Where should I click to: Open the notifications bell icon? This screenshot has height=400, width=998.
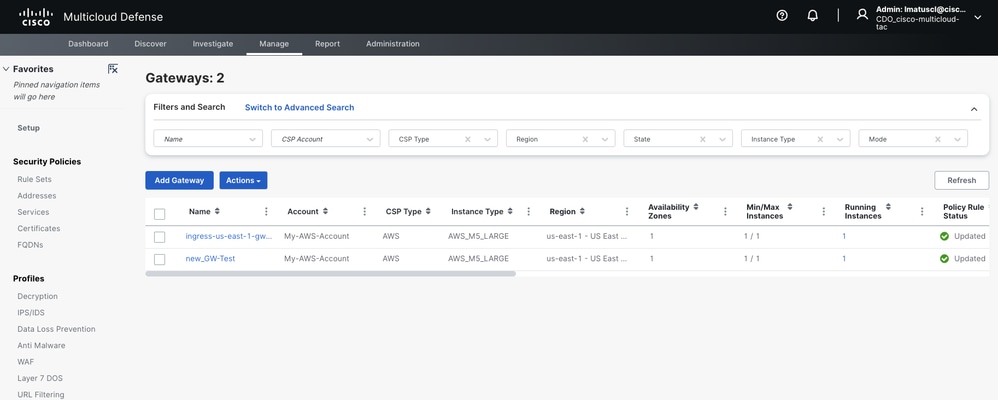pyautogui.click(x=813, y=16)
